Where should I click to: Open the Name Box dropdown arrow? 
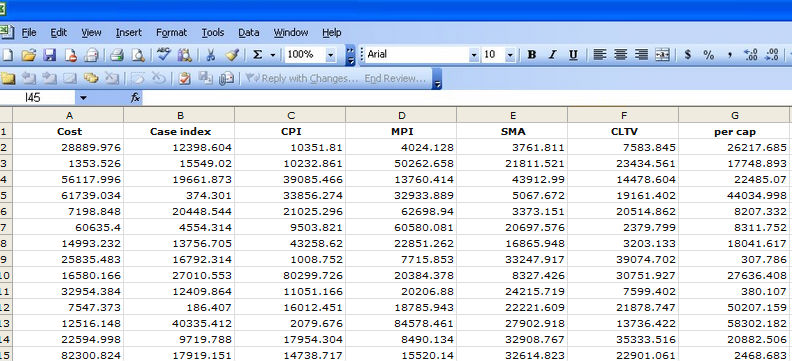point(83,97)
